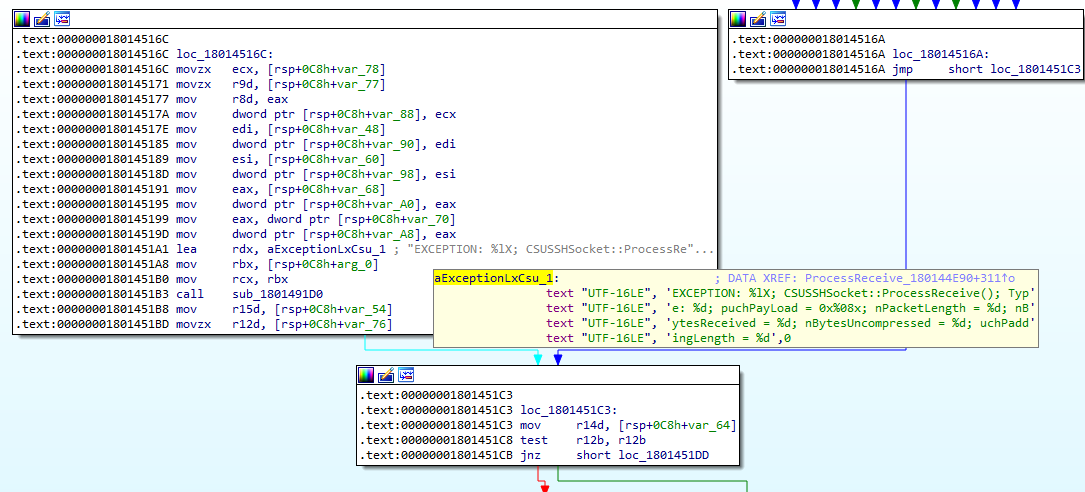The image size is (1085, 492).
Task: Click pencil edit icon on loc_18014516A block
Action: tap(761, 19)
